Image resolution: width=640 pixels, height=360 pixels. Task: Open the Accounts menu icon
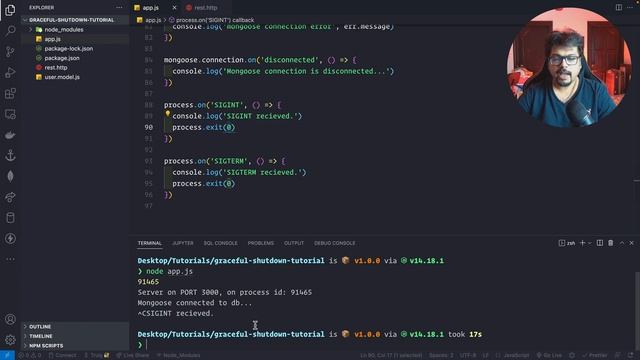pos(10,319)
